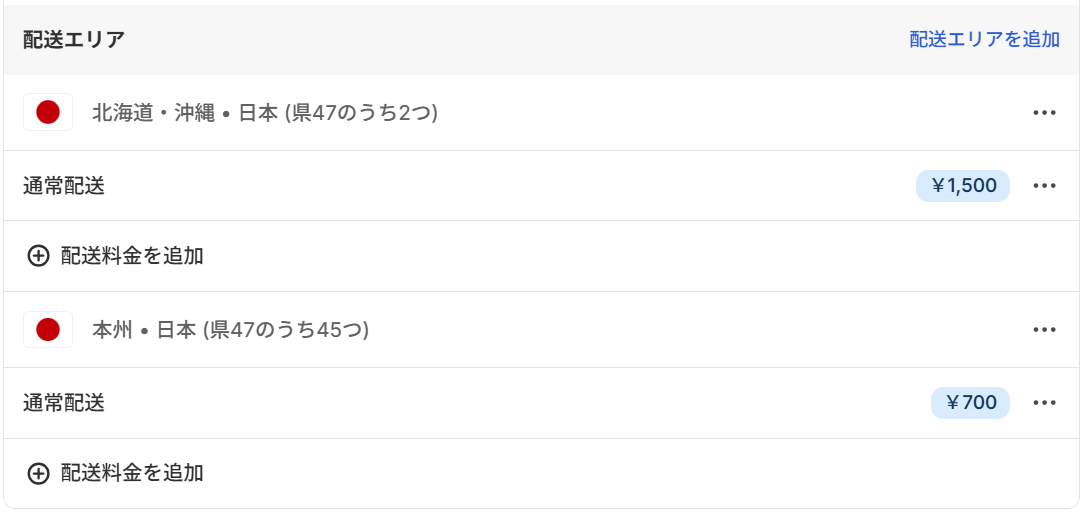This screenshot has width=1081, height=527.
Task: Open the three-dot menu beside ¥1,500 rate
Action: [1044, 186]
